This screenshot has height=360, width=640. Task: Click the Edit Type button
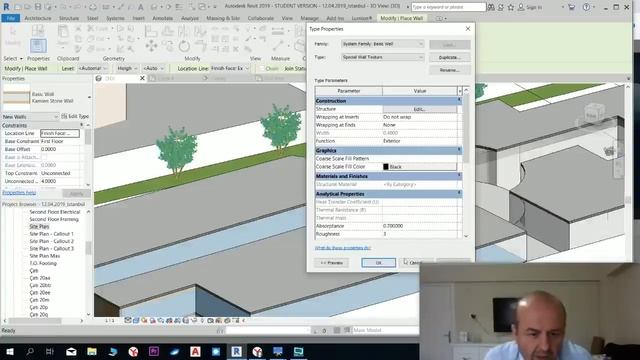[75, 116]
